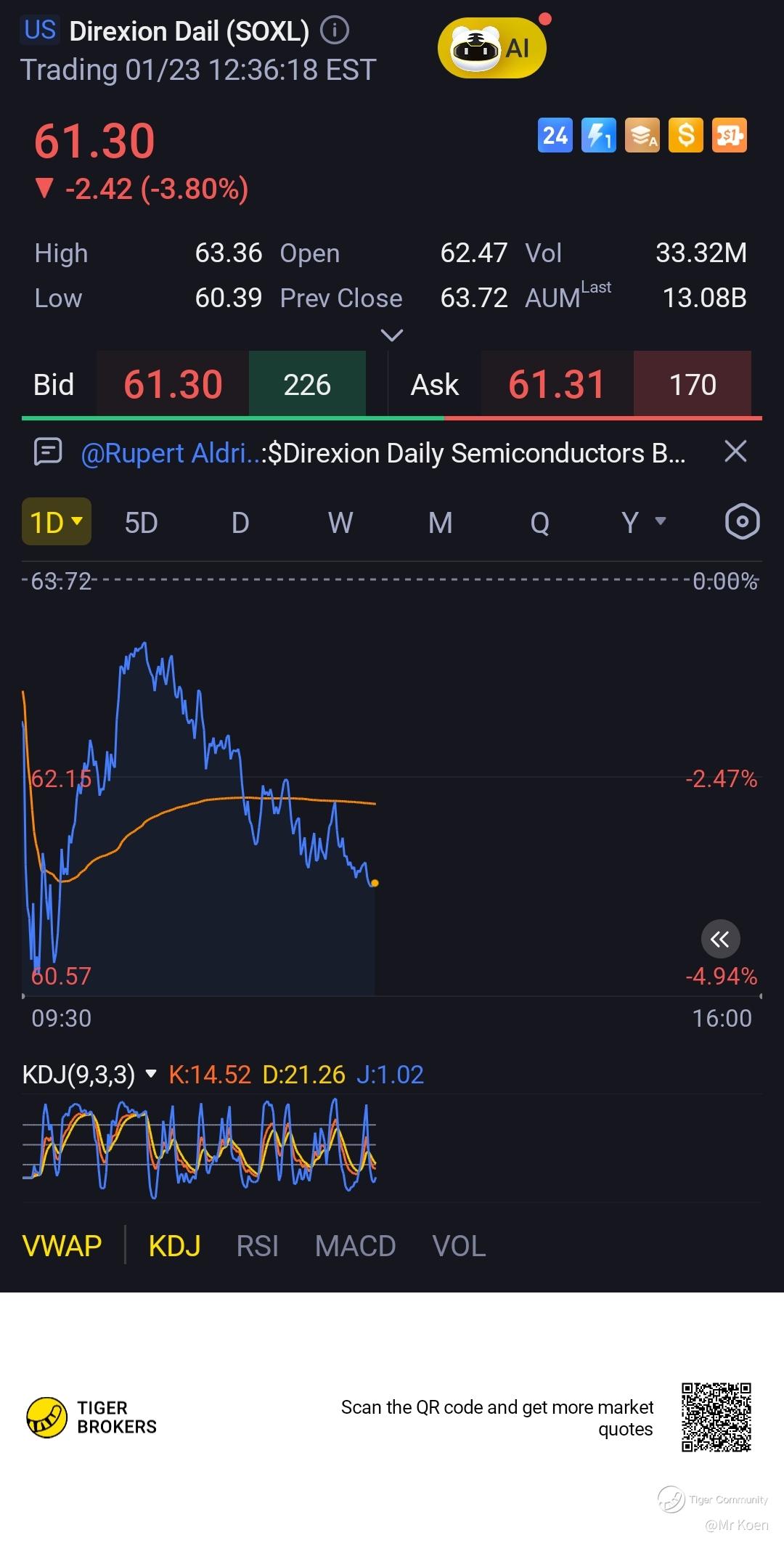Dismiss the Rupert Aldri community post banner
This screenshot has width=784, height=1543.
(735, 452)
